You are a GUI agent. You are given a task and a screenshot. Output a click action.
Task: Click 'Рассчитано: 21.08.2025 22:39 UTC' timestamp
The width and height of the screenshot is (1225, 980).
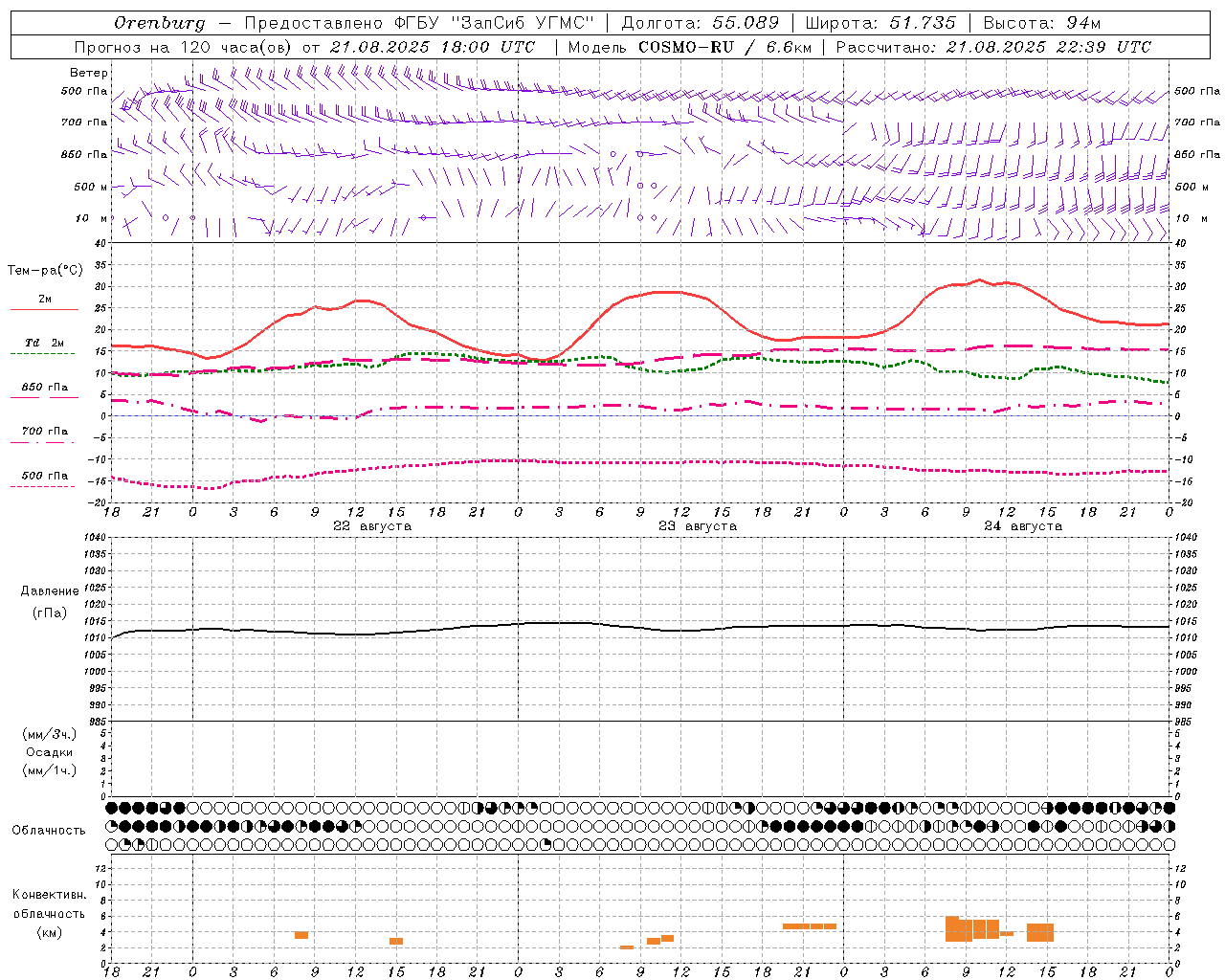pos(993,47)
